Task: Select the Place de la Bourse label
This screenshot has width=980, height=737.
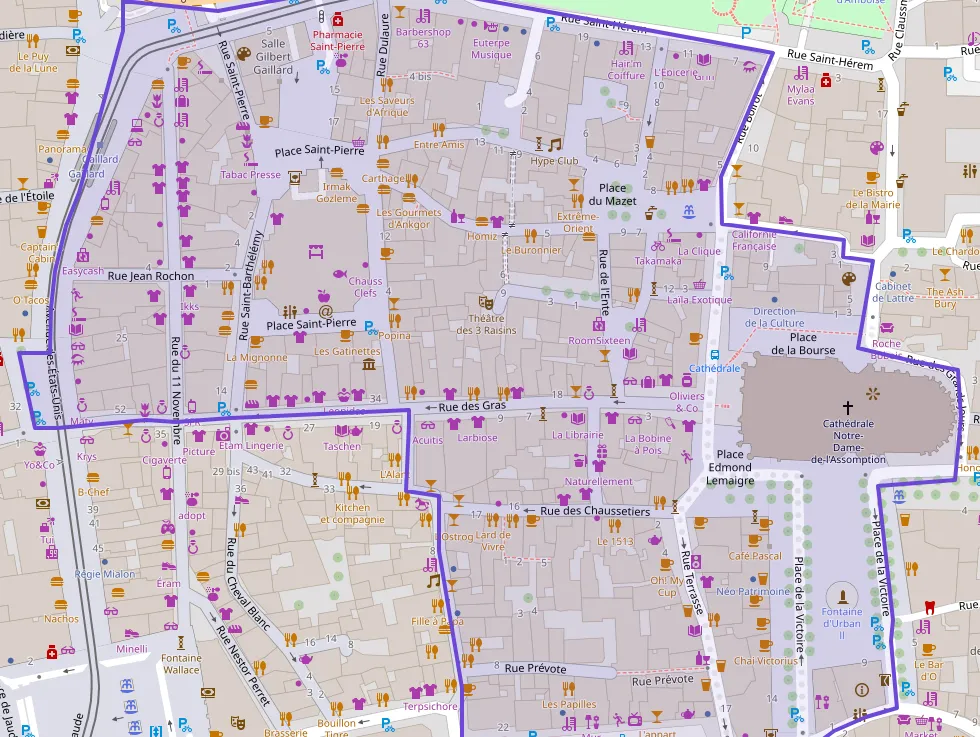Action: [803, 343]
